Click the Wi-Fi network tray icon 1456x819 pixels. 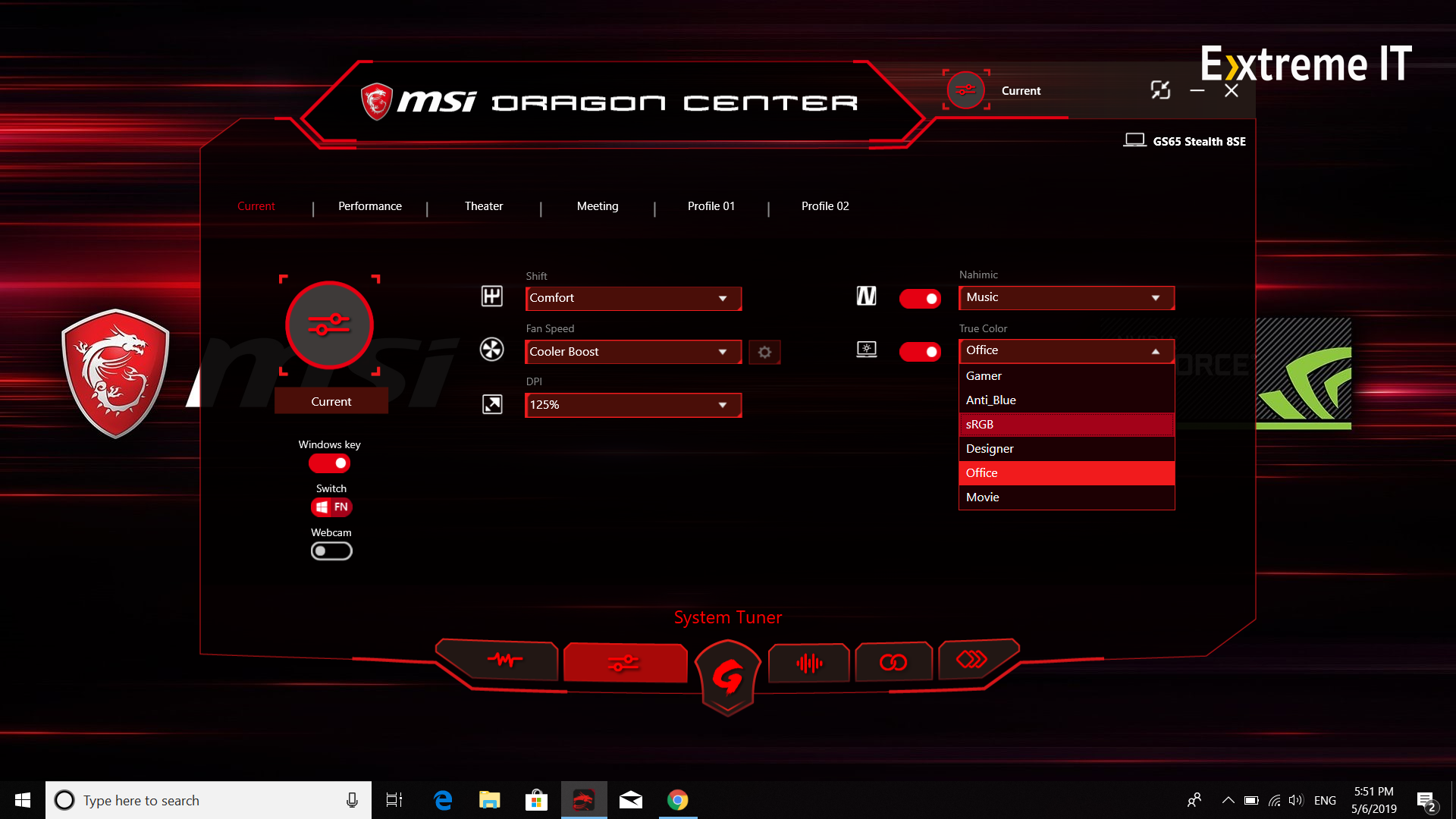tap(1274, 800)
